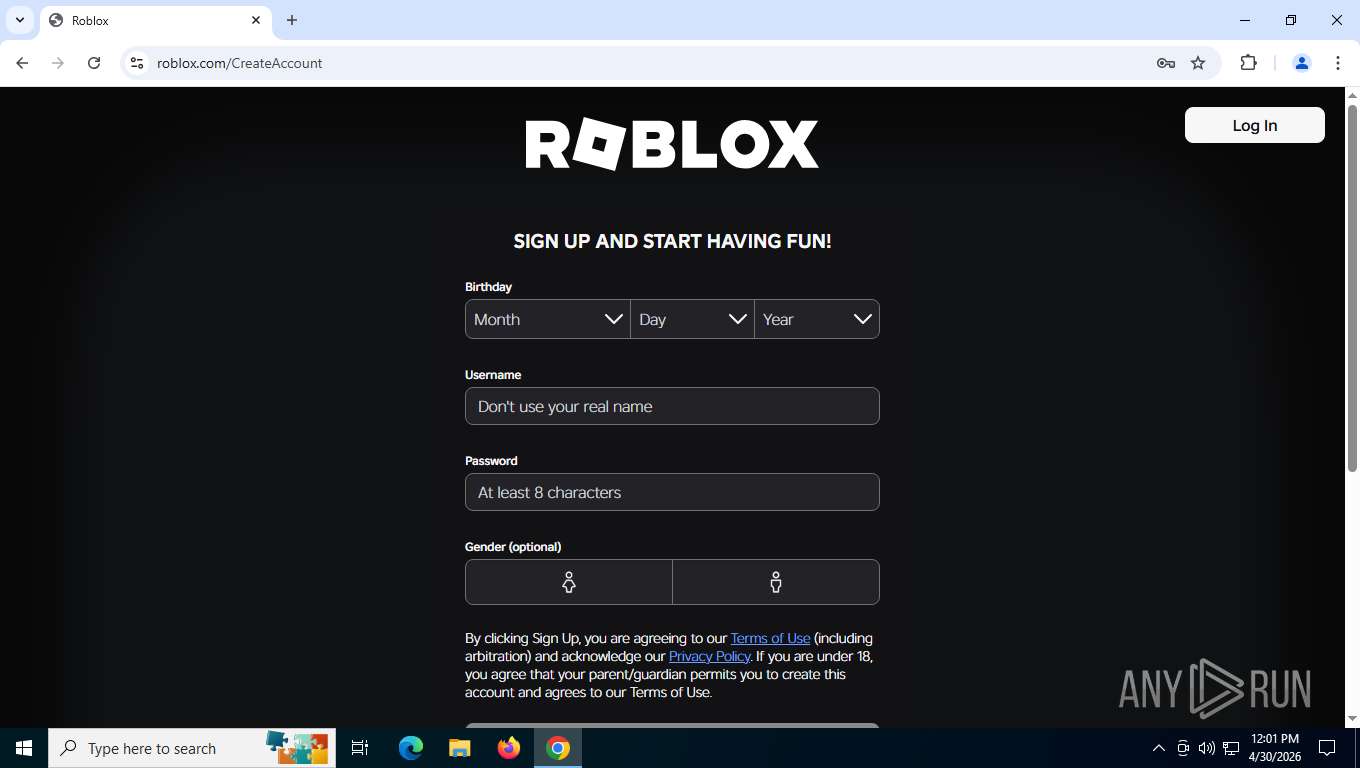The width and height of the screenshot is (1360, 768).
Task: Open Task View on the taskbar
Action: click(360, 748)
